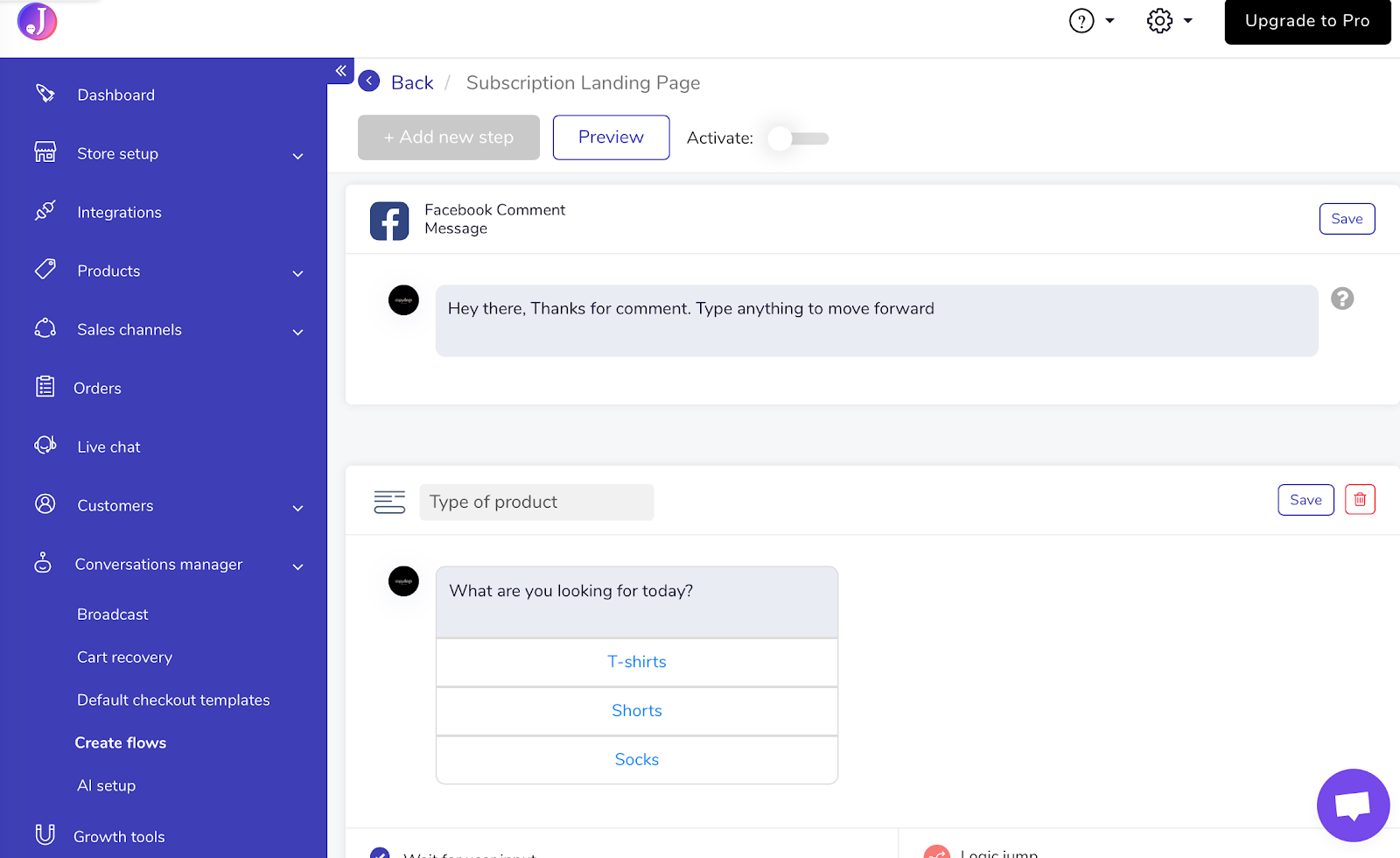Toggle the Activate switch
1400x858 pixels.
coord(798,138)
